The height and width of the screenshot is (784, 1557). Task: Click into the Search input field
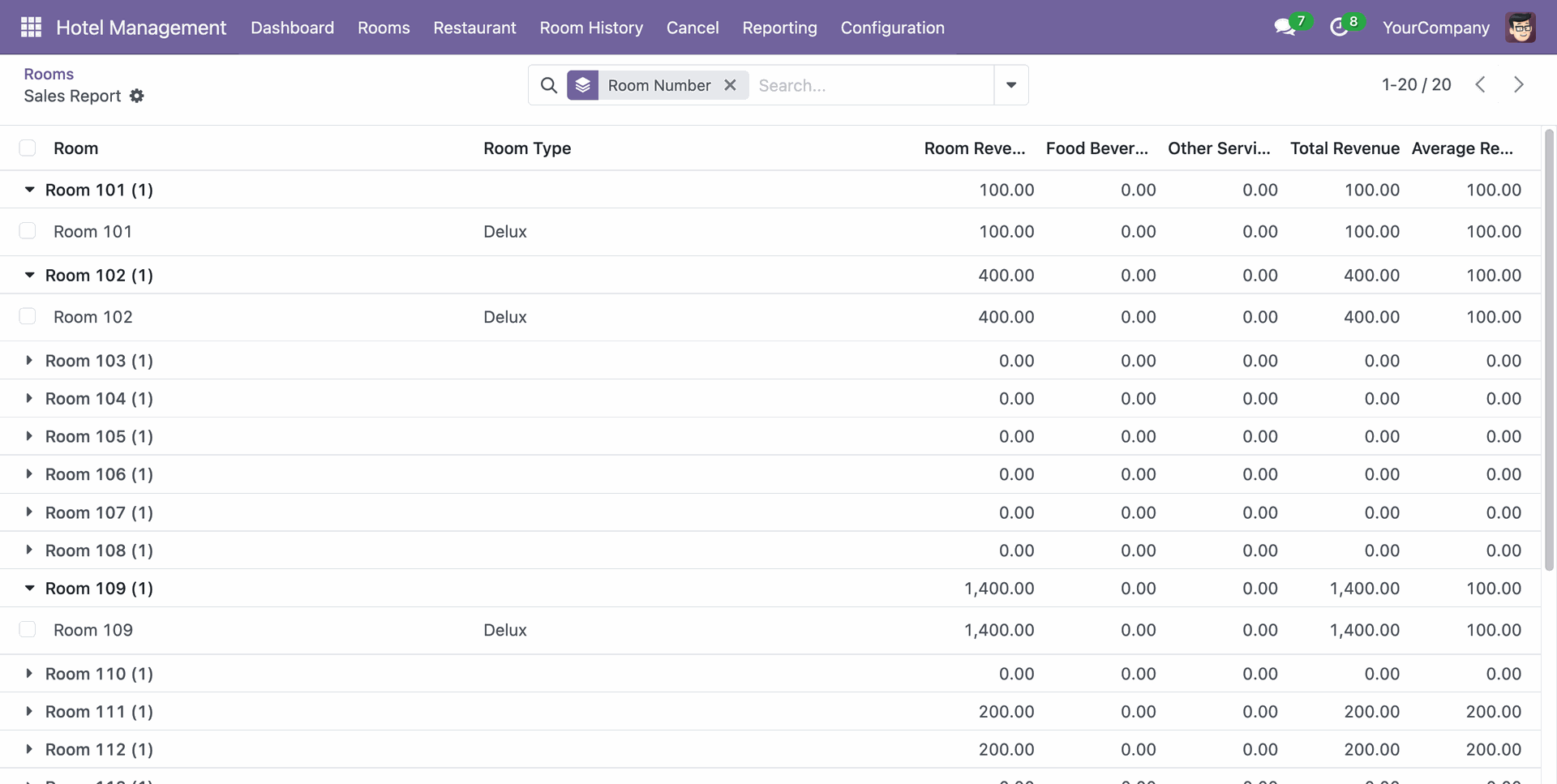(872, 85)
